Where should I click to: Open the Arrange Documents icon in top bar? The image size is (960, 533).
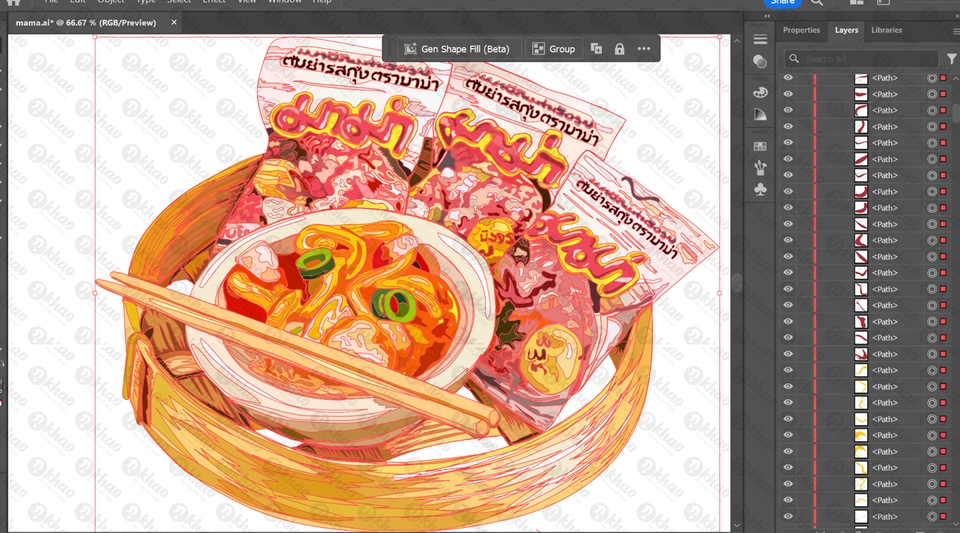click(x=857, y=2)
